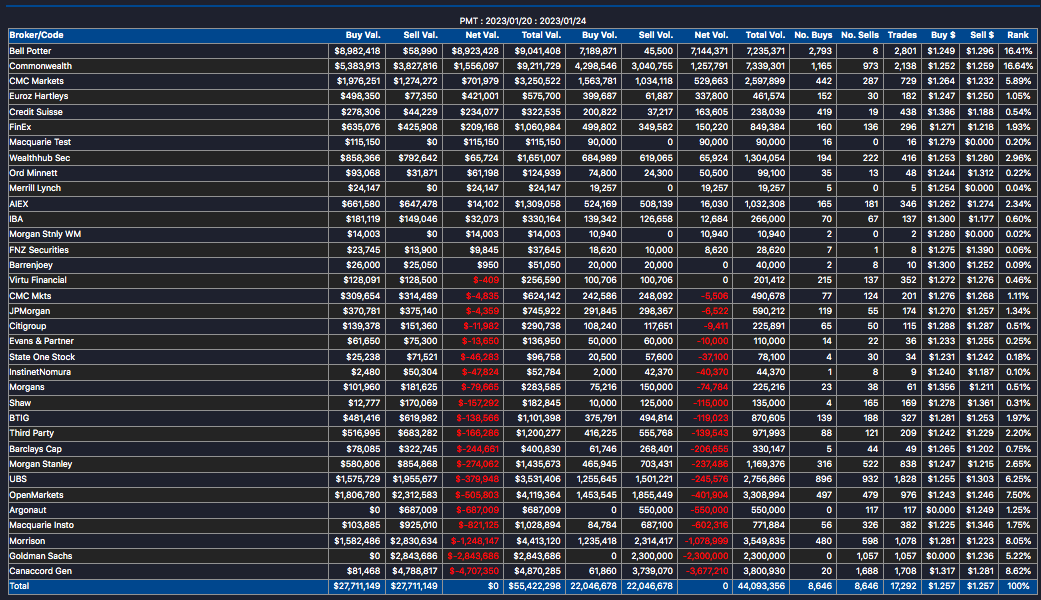Select the CMC Markets broker name

click(37, 81)
